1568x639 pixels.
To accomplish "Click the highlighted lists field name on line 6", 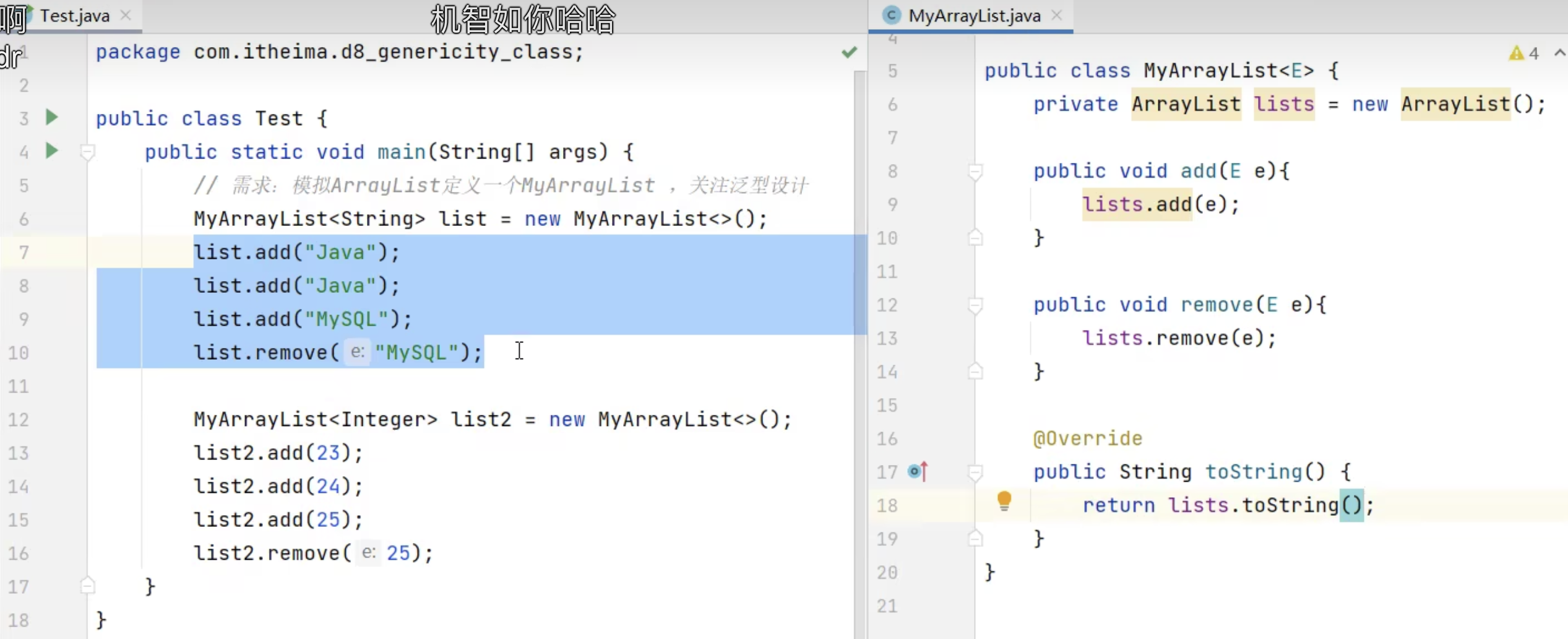I will (1284, 103).
